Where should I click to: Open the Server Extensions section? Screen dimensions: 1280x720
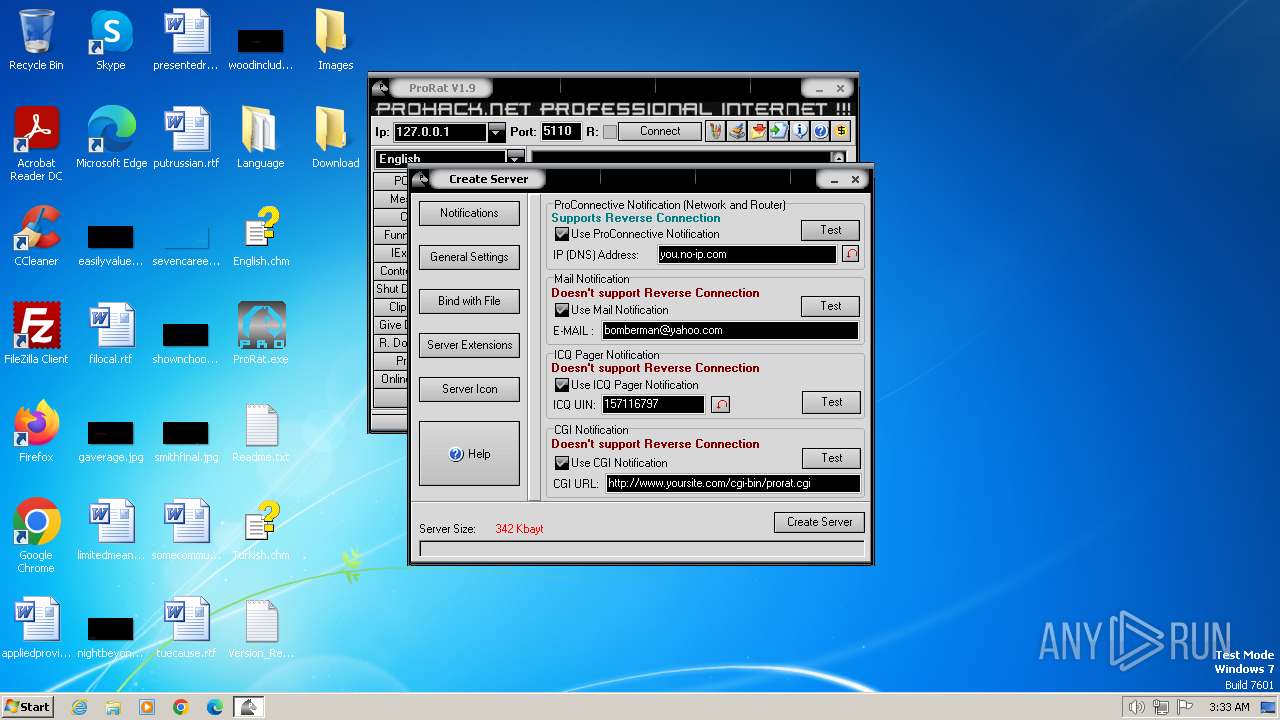[469, 345]
